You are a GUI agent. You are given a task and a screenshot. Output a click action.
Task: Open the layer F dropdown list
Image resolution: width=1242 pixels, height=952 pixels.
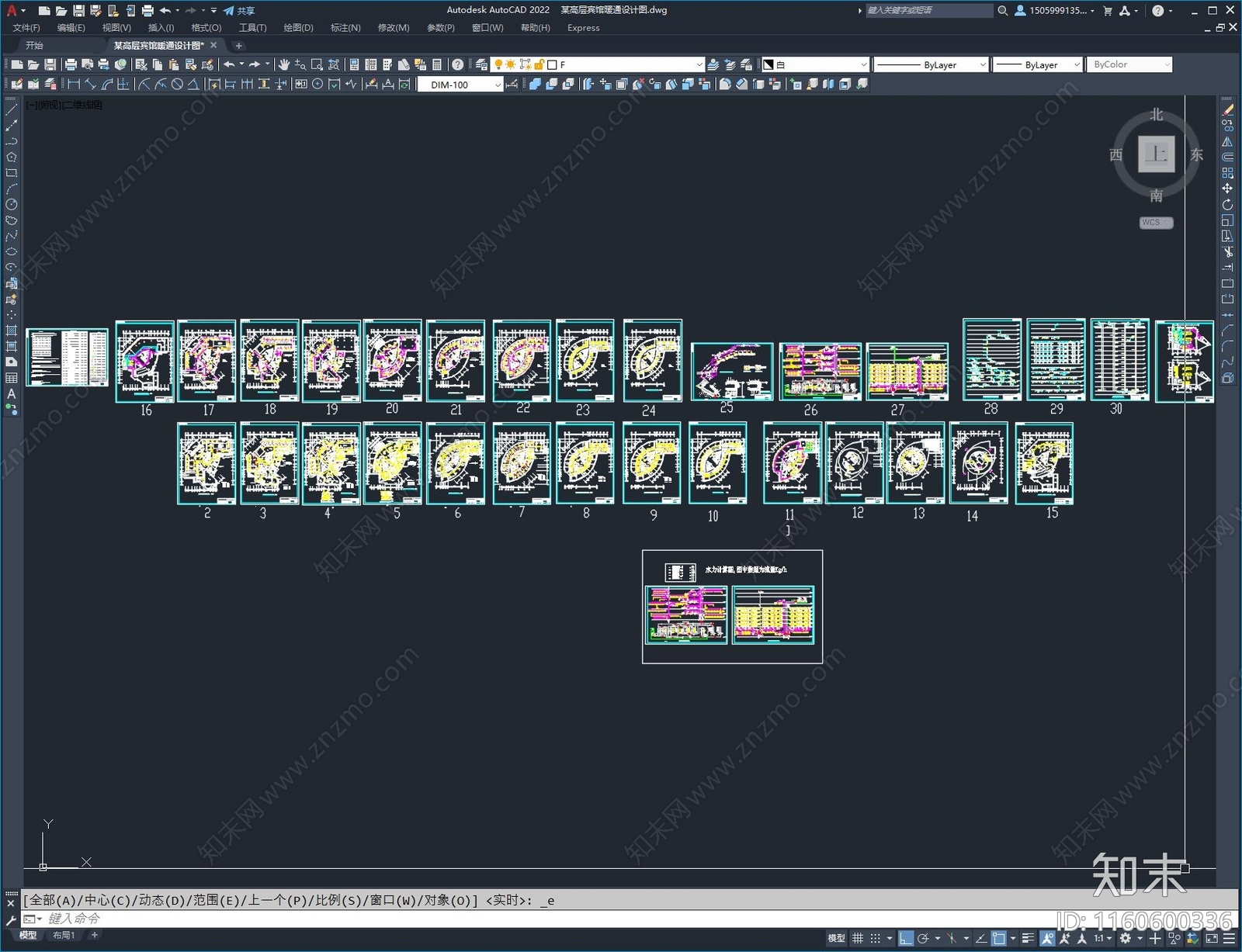699,64
